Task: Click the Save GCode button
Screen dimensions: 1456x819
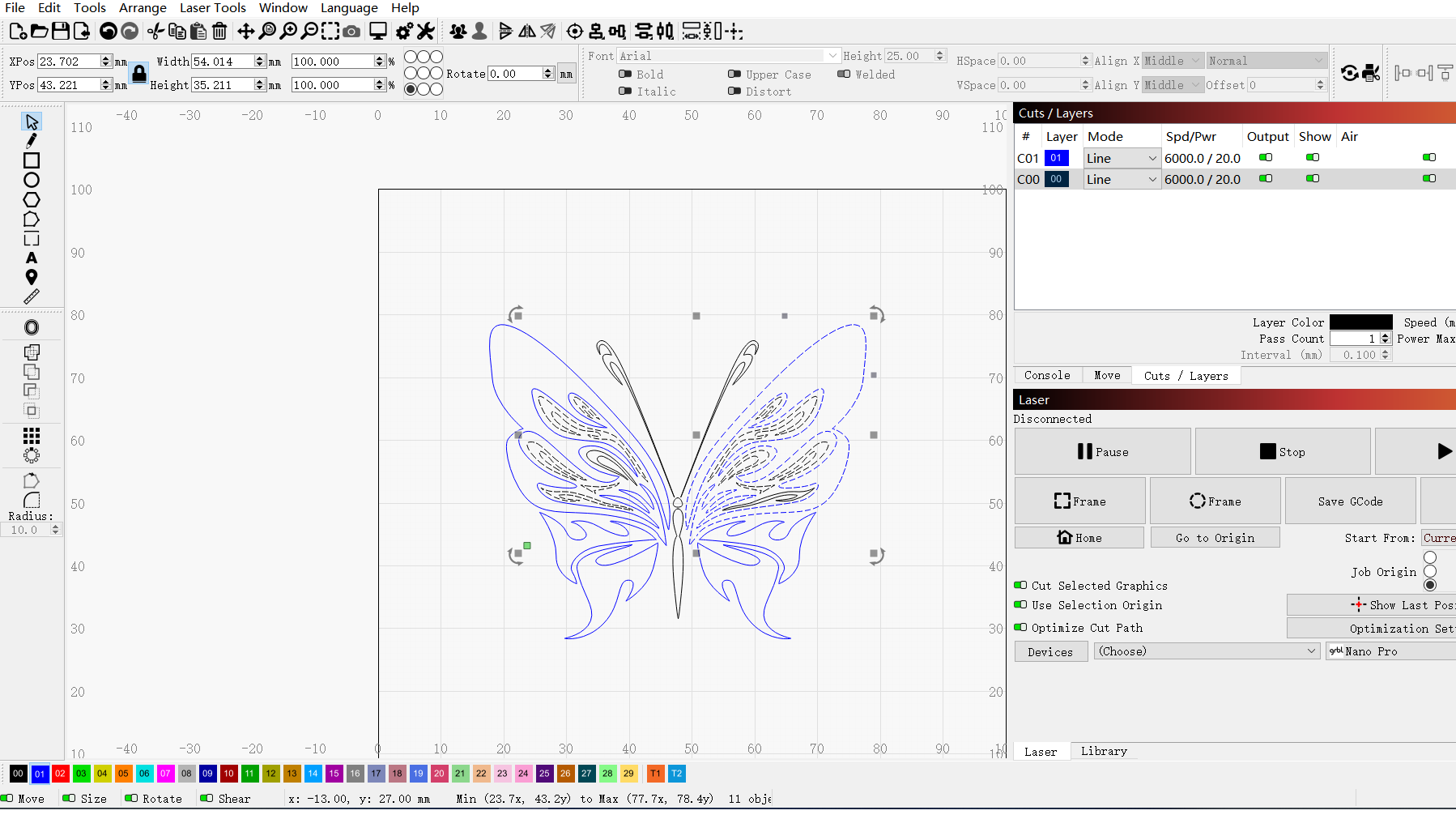Action: coord(1350,501)
